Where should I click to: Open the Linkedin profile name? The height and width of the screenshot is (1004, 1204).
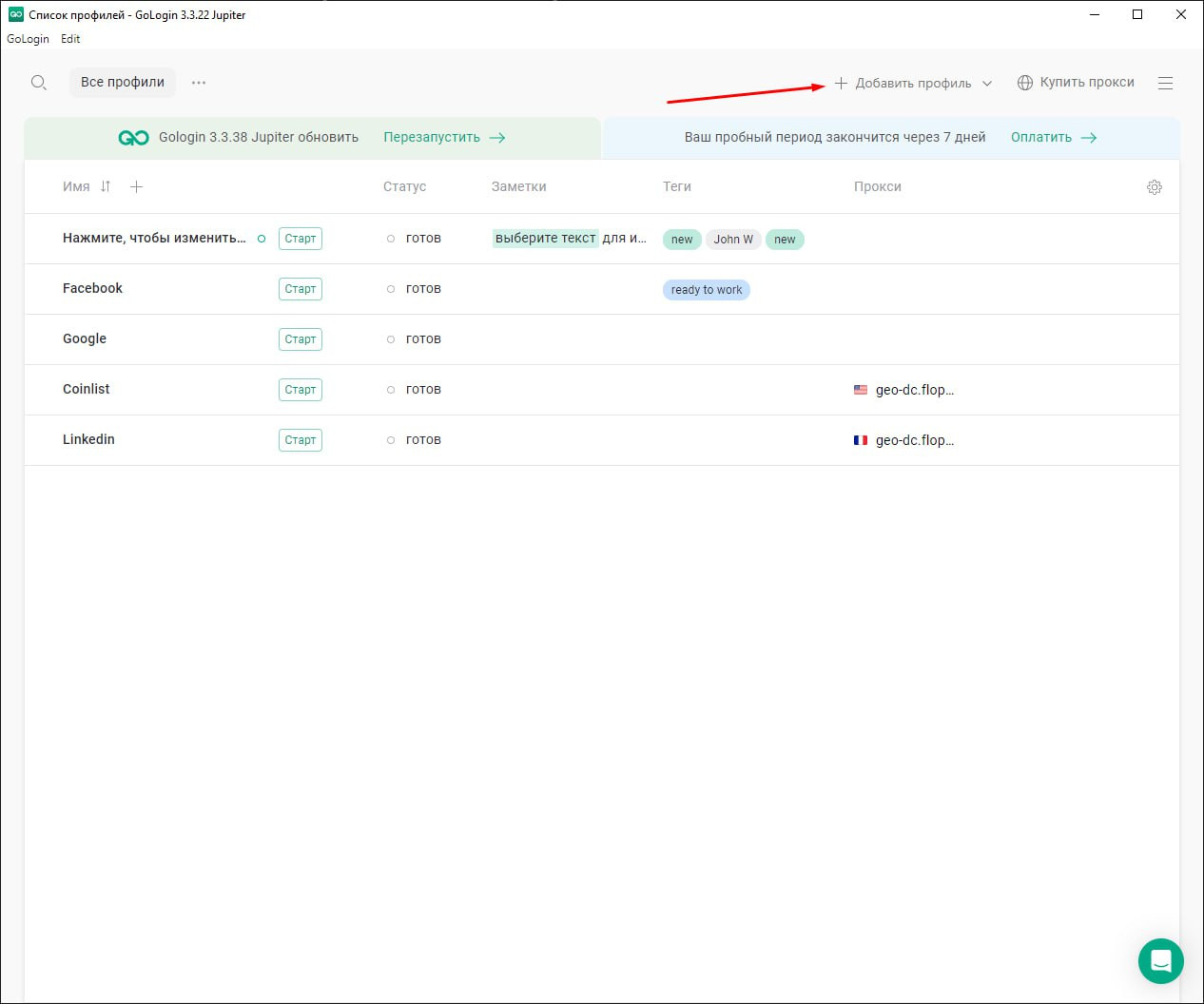point(88,439)
